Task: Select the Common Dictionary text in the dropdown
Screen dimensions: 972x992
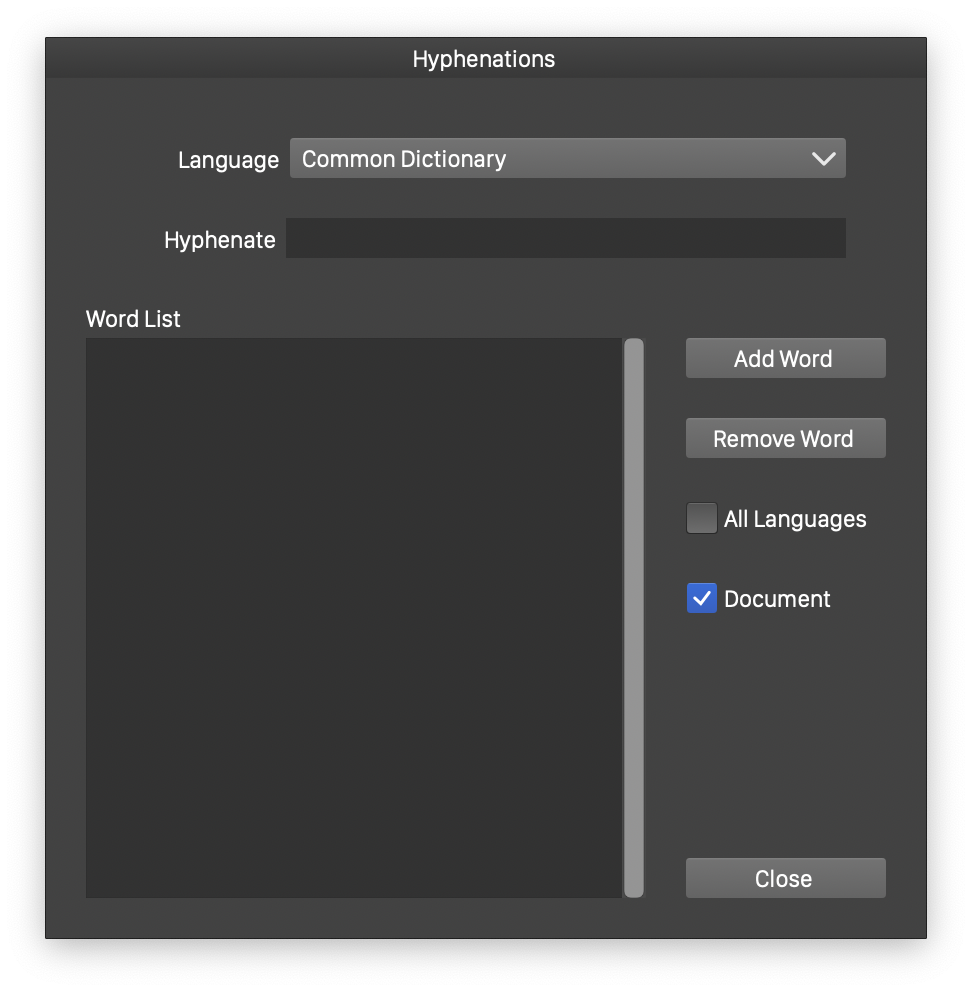Action: tap(404, 159)
